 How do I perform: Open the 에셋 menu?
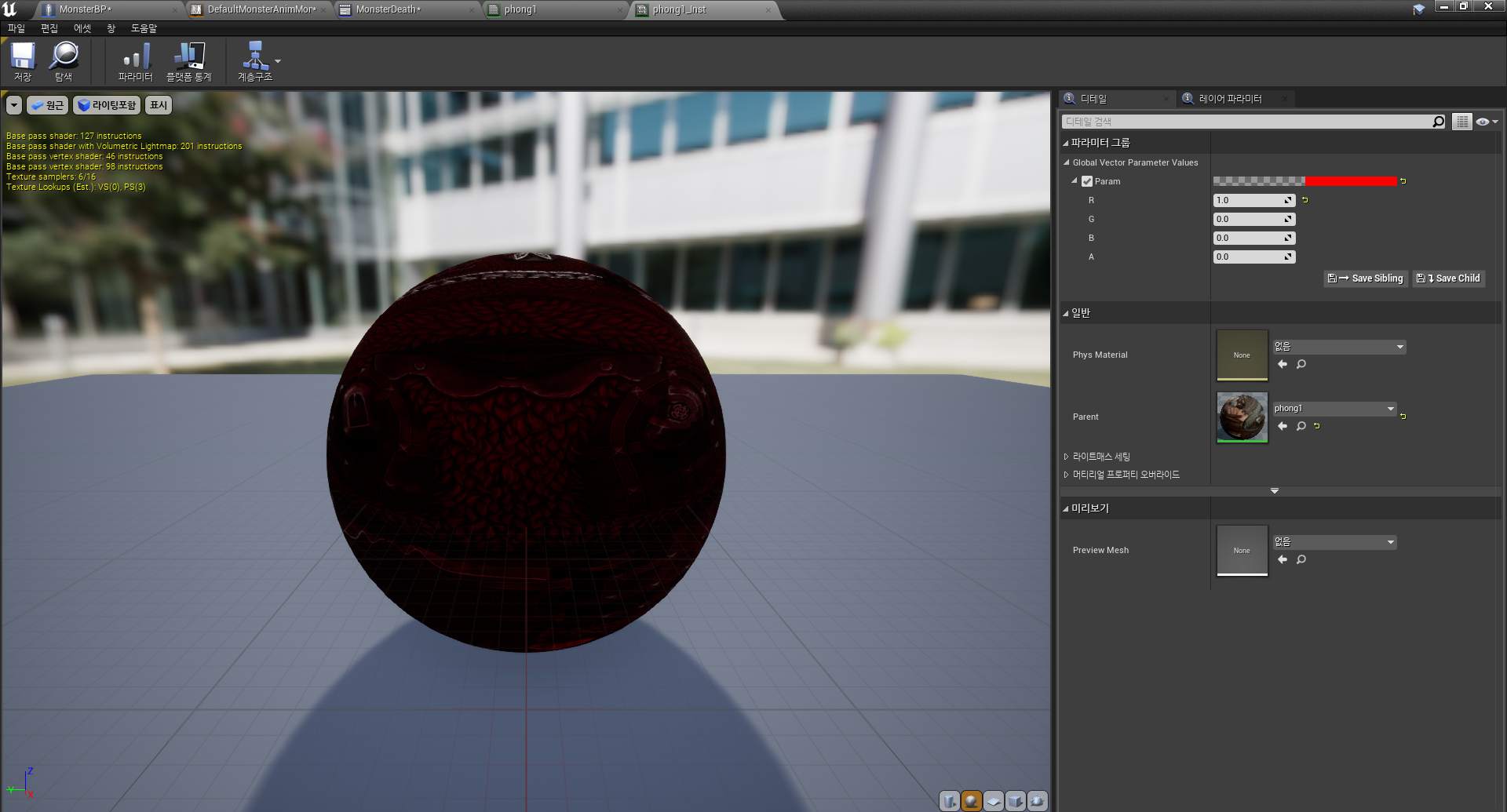click(82, 28)
